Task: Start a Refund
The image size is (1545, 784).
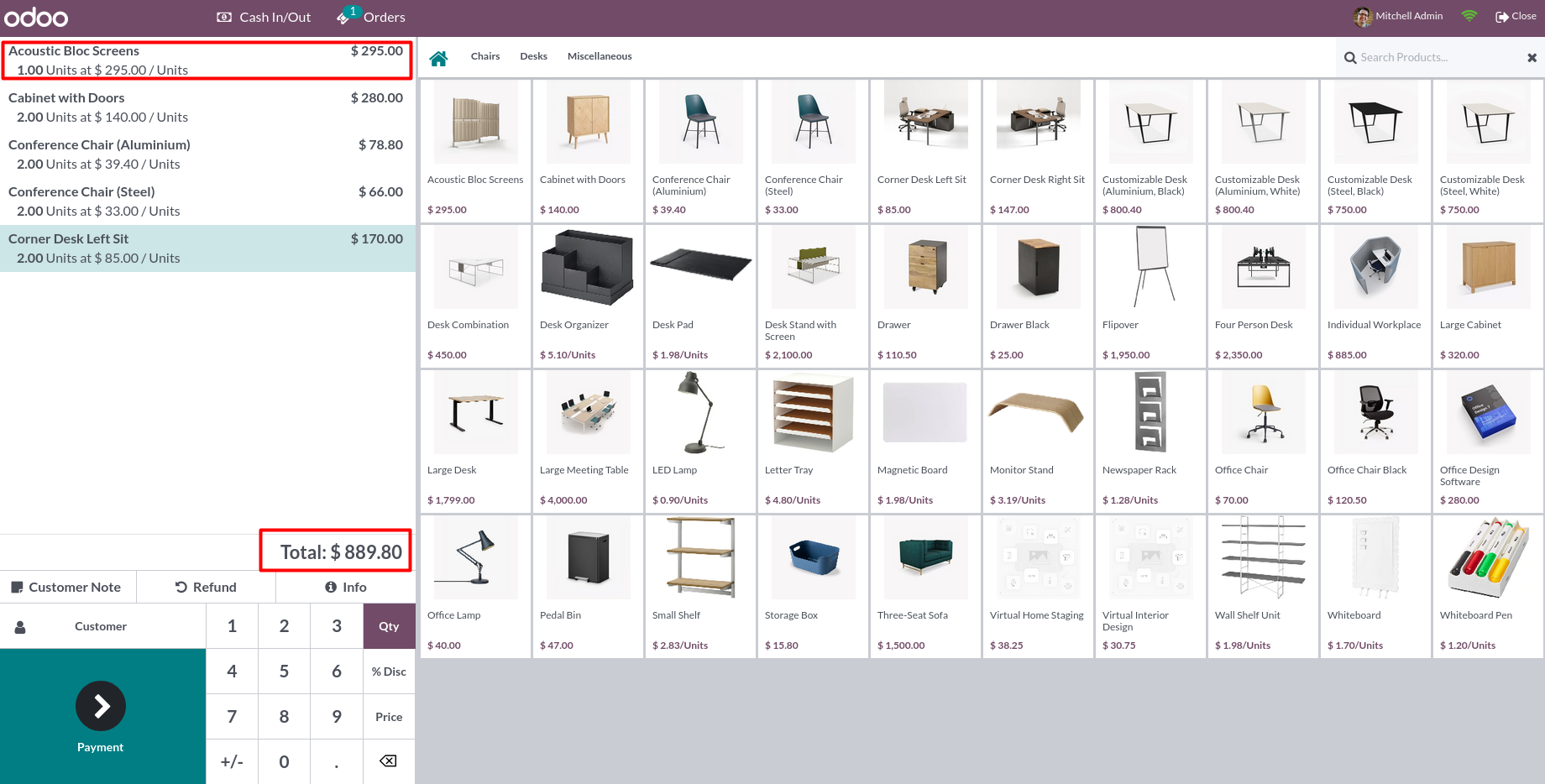Action: tap(206, 587)
